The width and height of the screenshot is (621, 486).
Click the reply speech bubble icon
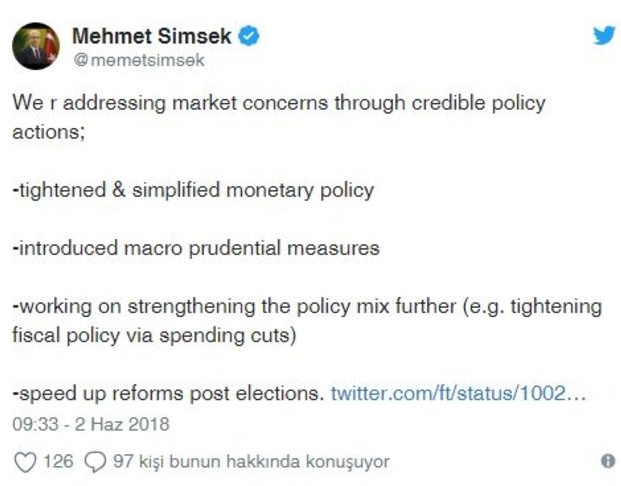95,462
